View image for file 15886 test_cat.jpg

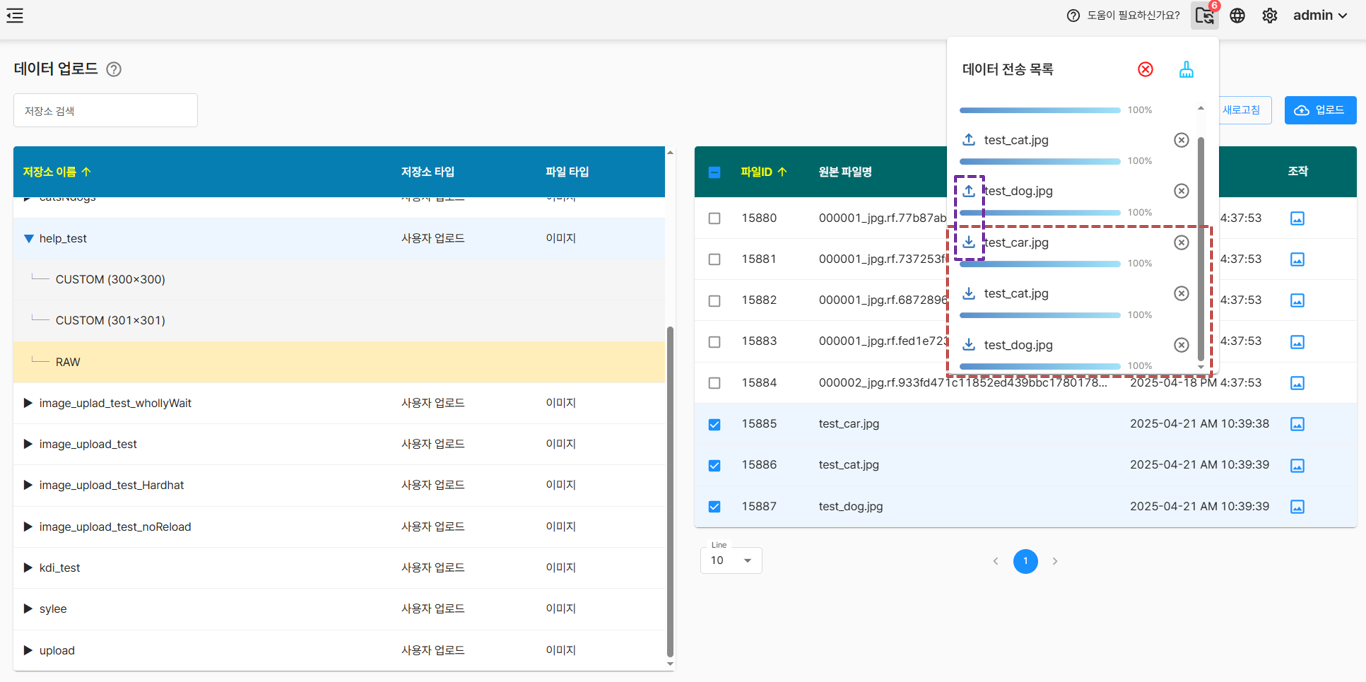click(1297, 465)
